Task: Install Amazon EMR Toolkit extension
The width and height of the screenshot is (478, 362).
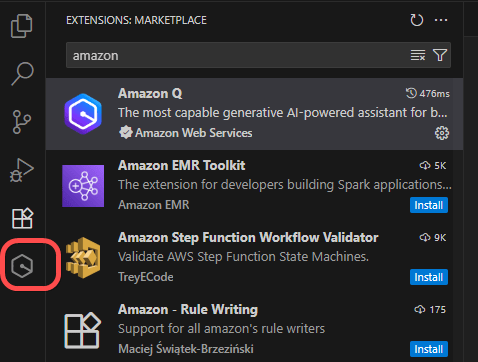Action: 429,205
